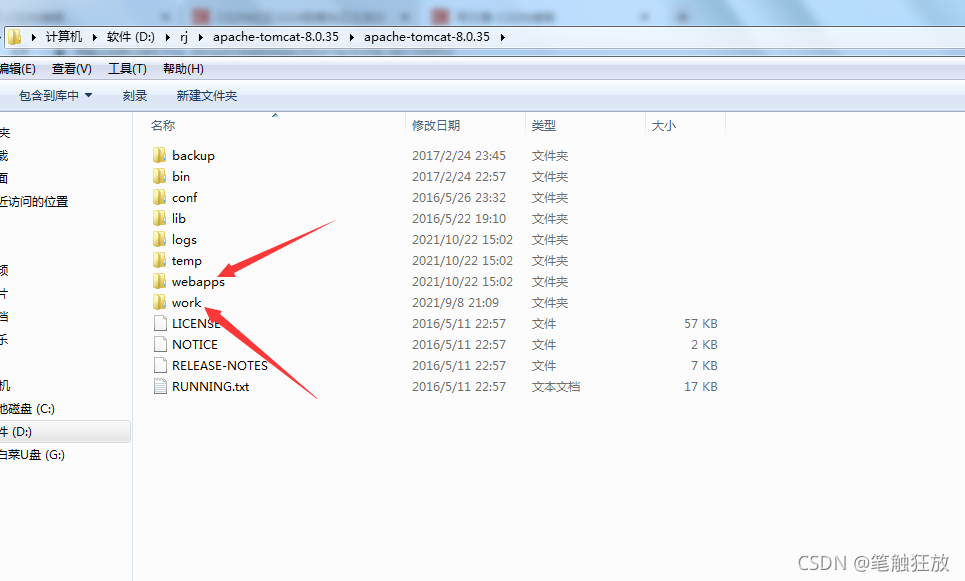
Task: Click the 2016/5/26 23:32 date cell
Action: (x=458, y=198)
